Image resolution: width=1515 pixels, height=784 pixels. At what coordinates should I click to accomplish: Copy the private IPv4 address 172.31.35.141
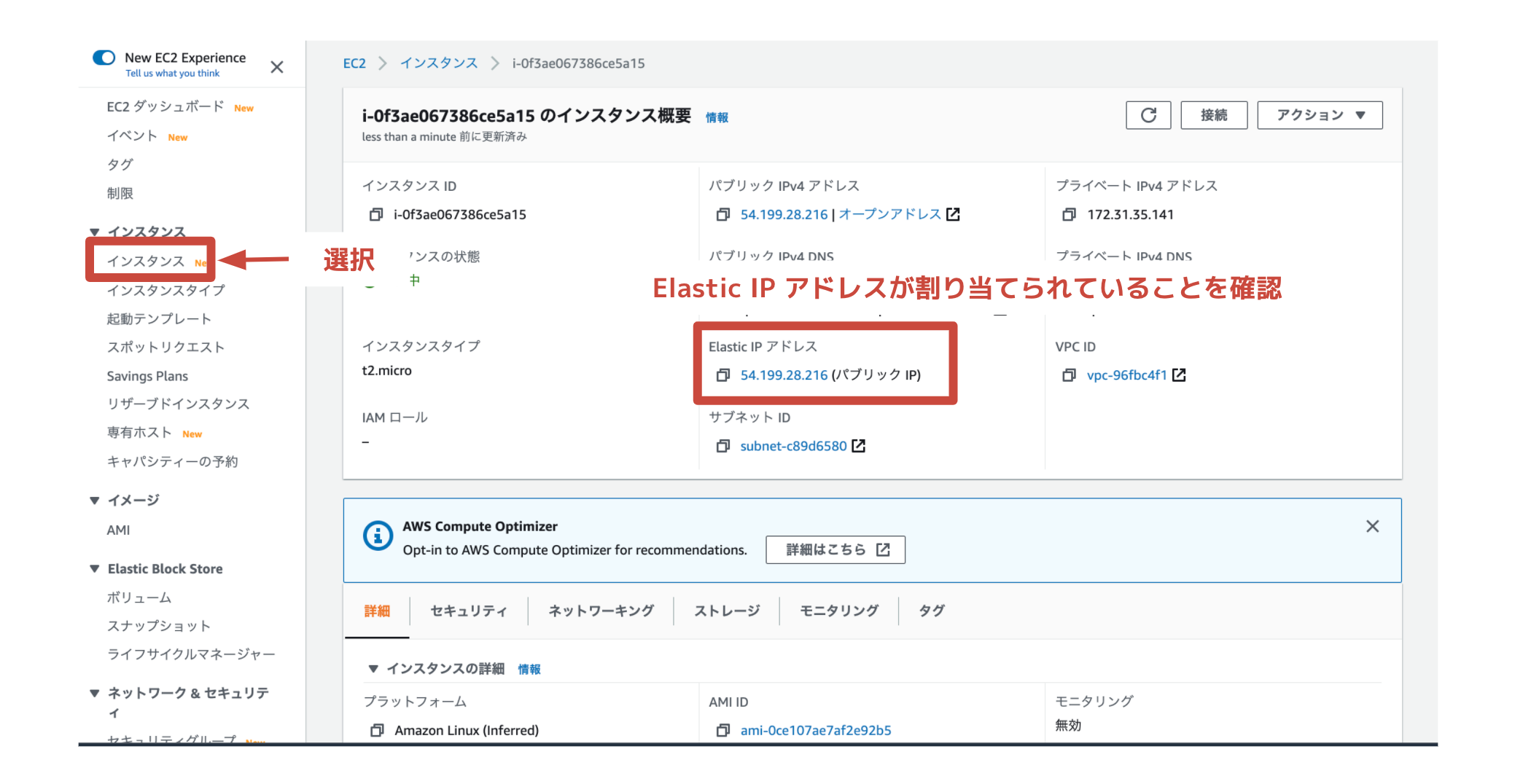coord(1069,214)
